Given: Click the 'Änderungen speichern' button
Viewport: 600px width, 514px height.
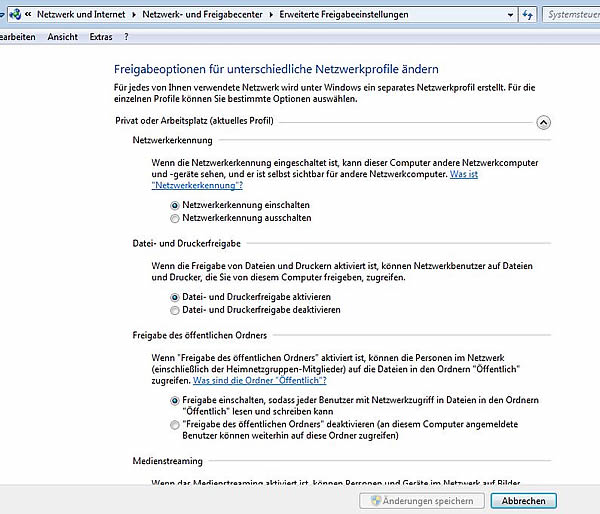Looking at the screenshot, I should (422, 501).
